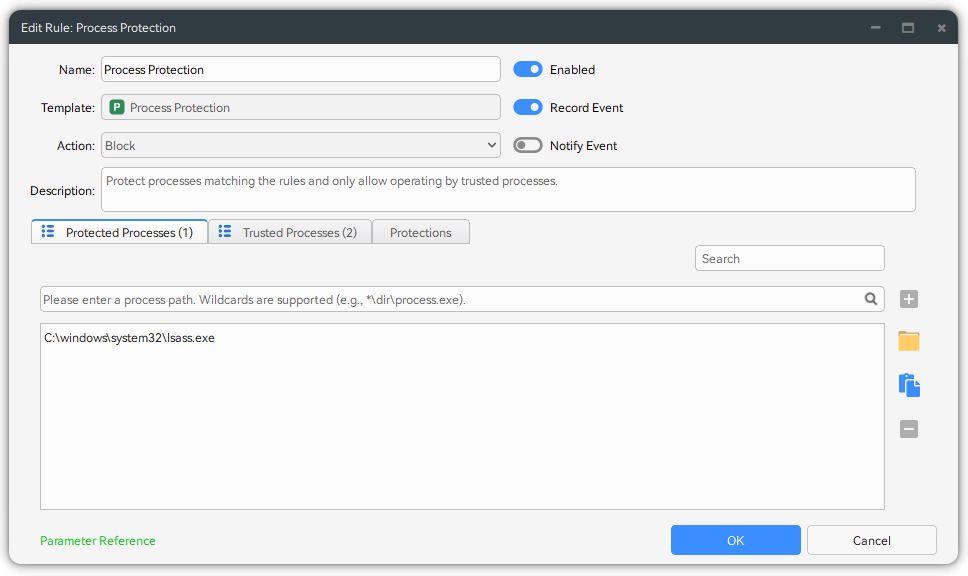Click into the Search field
The image size is (968, 576).
pos(789,258)
